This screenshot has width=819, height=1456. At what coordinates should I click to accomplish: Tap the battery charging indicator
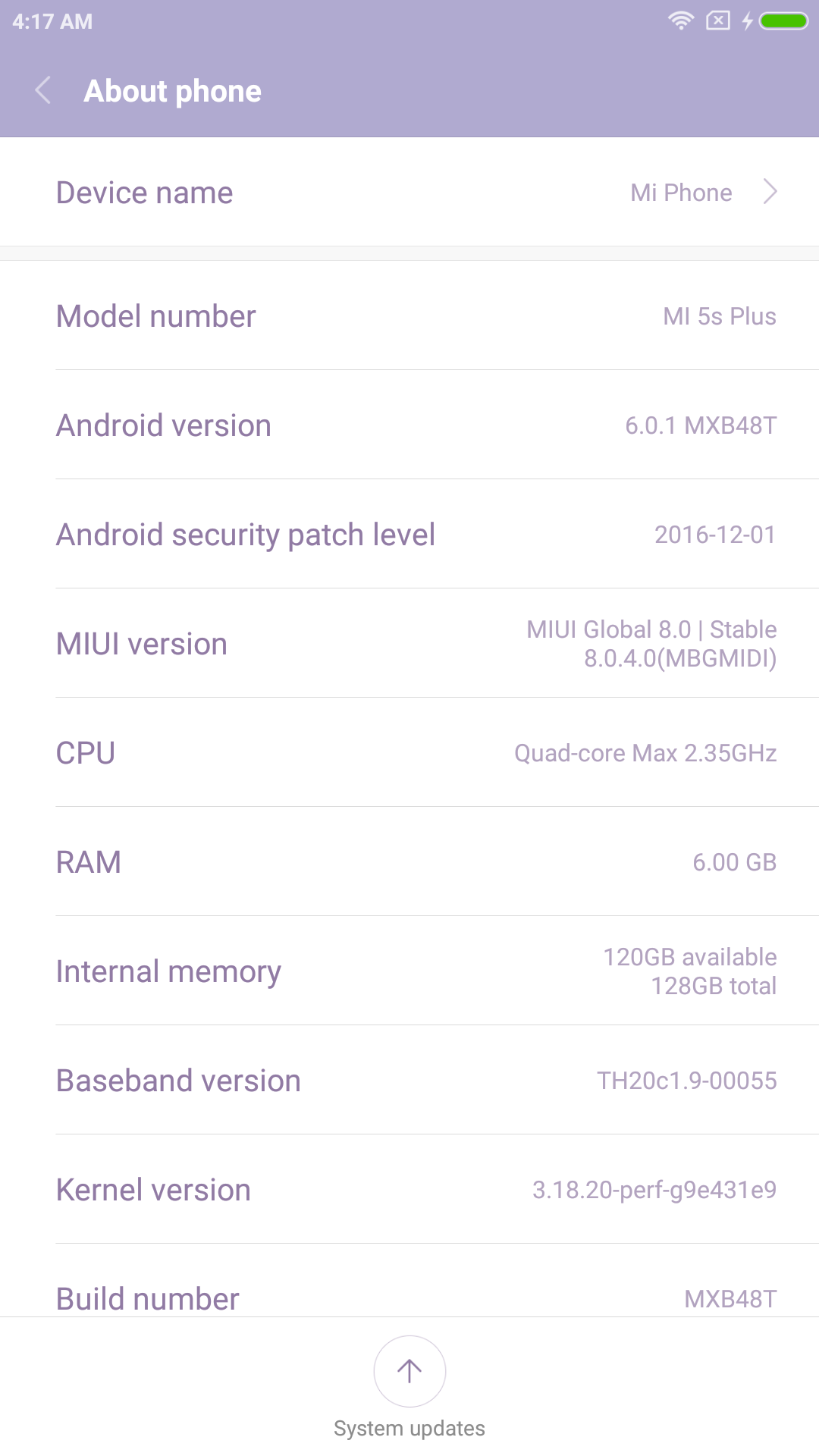coord(784,20)
